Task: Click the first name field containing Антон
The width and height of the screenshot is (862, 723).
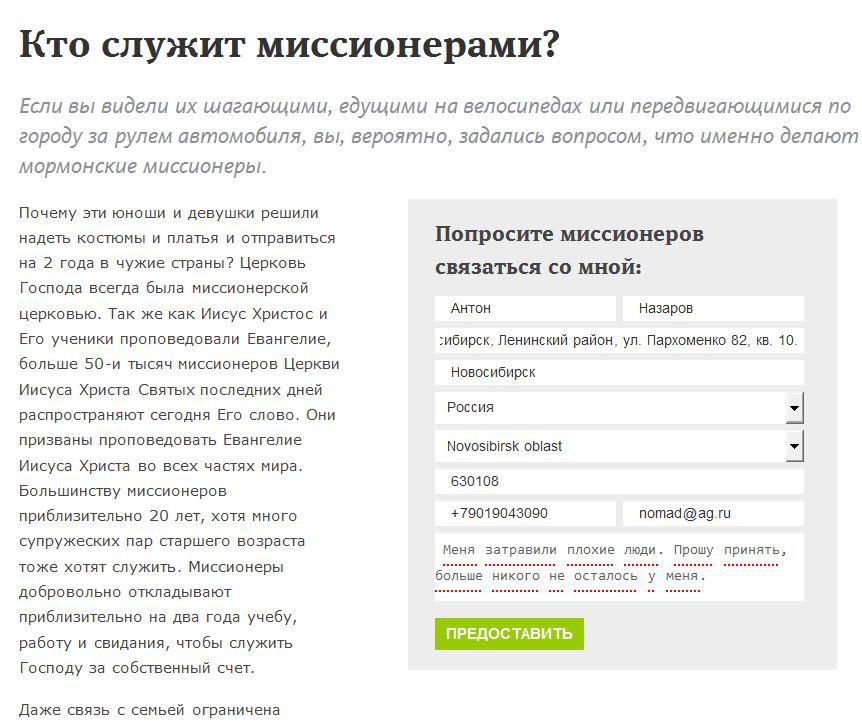Action: pos(525,308)
